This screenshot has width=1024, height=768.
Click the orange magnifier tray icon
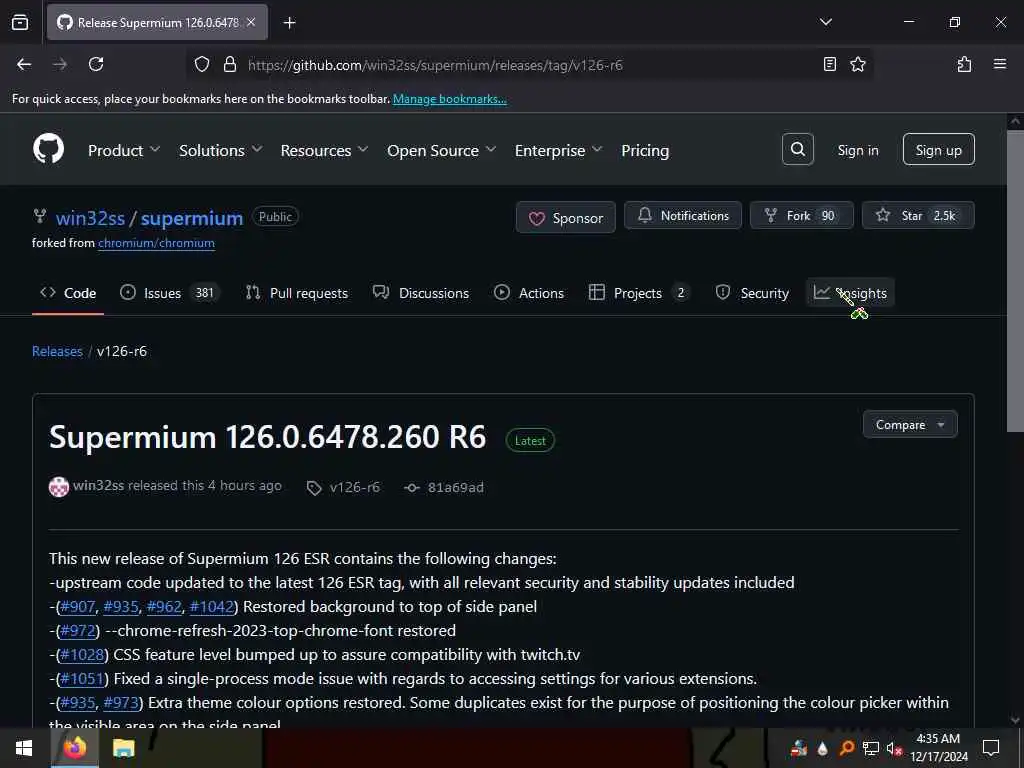click(x=846, y=748)
